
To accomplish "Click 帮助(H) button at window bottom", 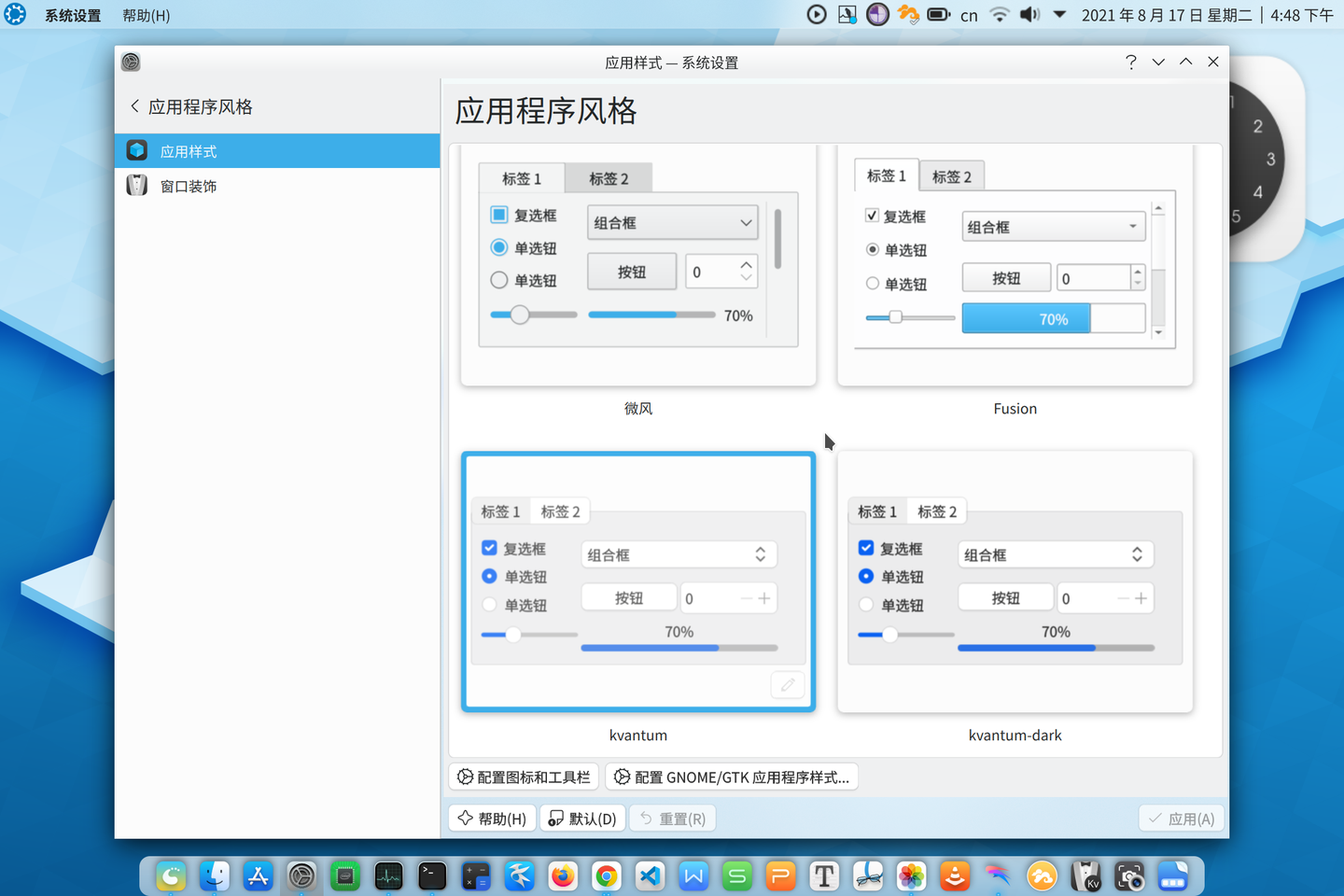I will click(492, 819).
